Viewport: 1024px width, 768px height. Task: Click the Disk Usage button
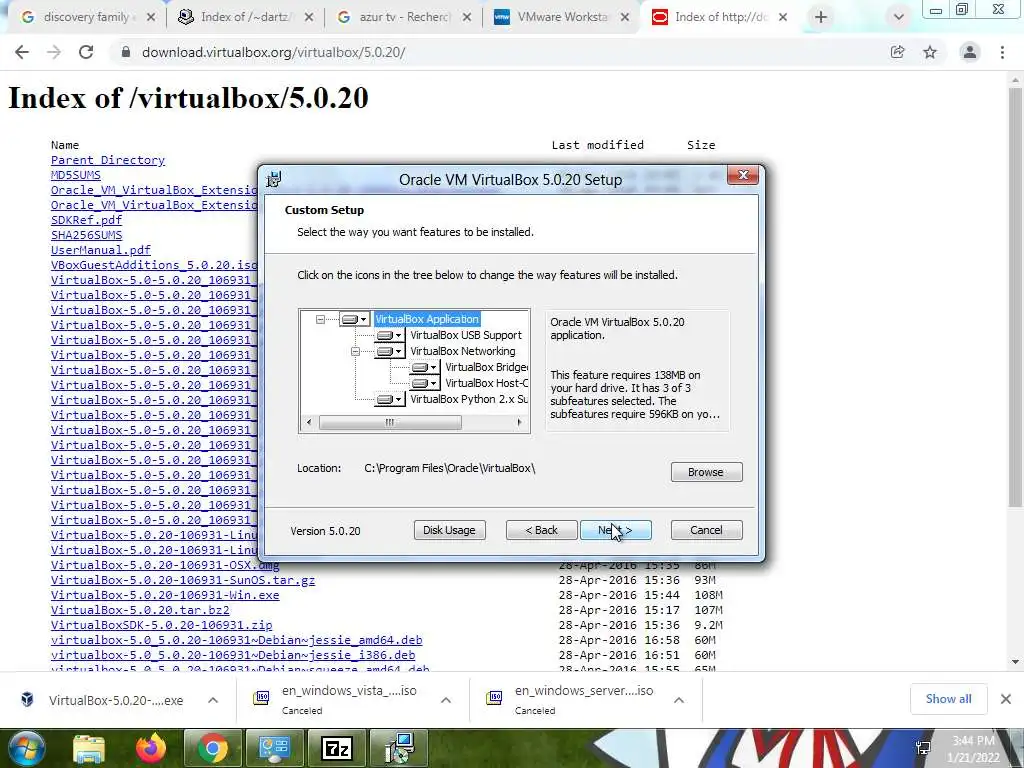coord(449,530)
